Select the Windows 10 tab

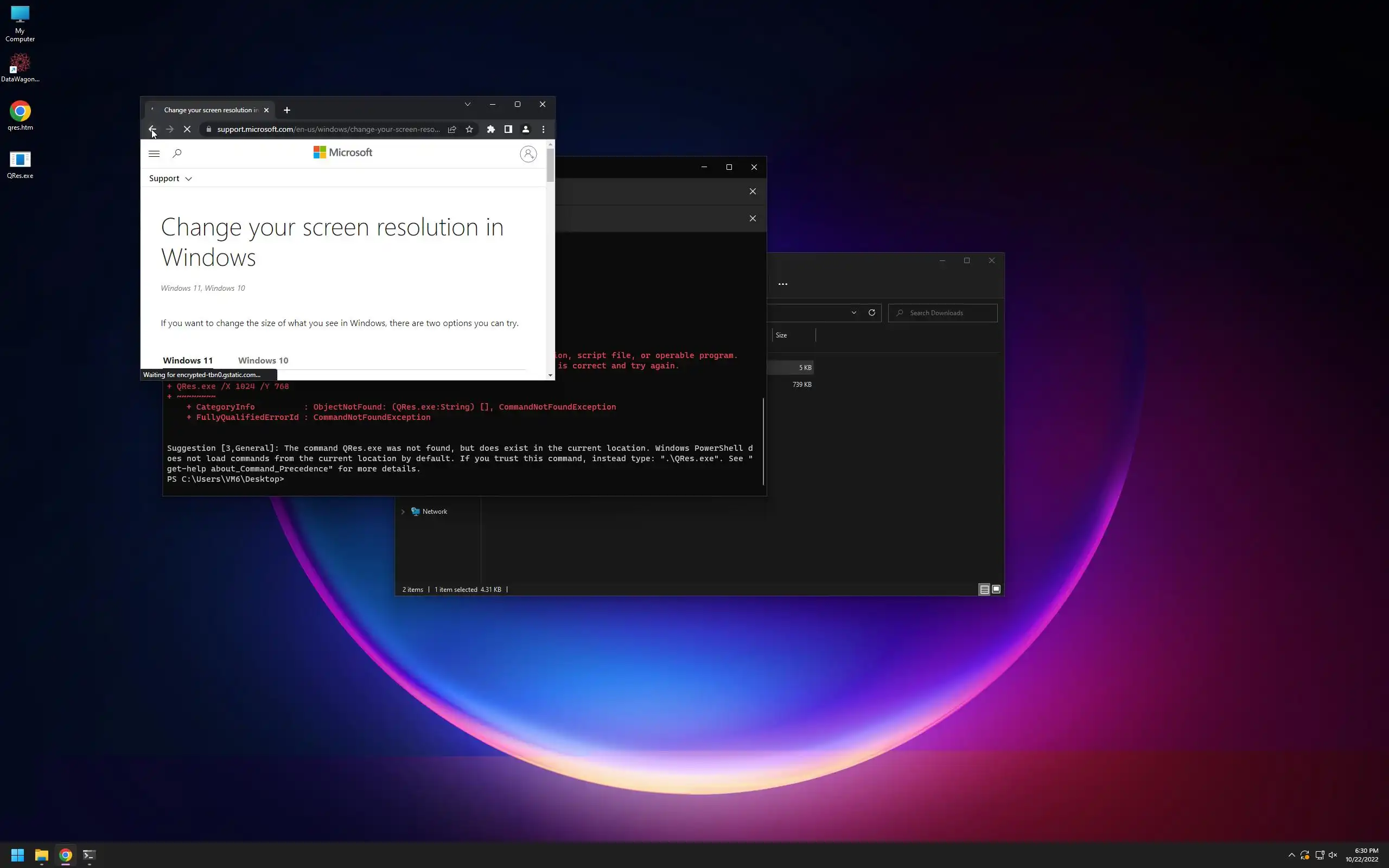tap(263, 361)
